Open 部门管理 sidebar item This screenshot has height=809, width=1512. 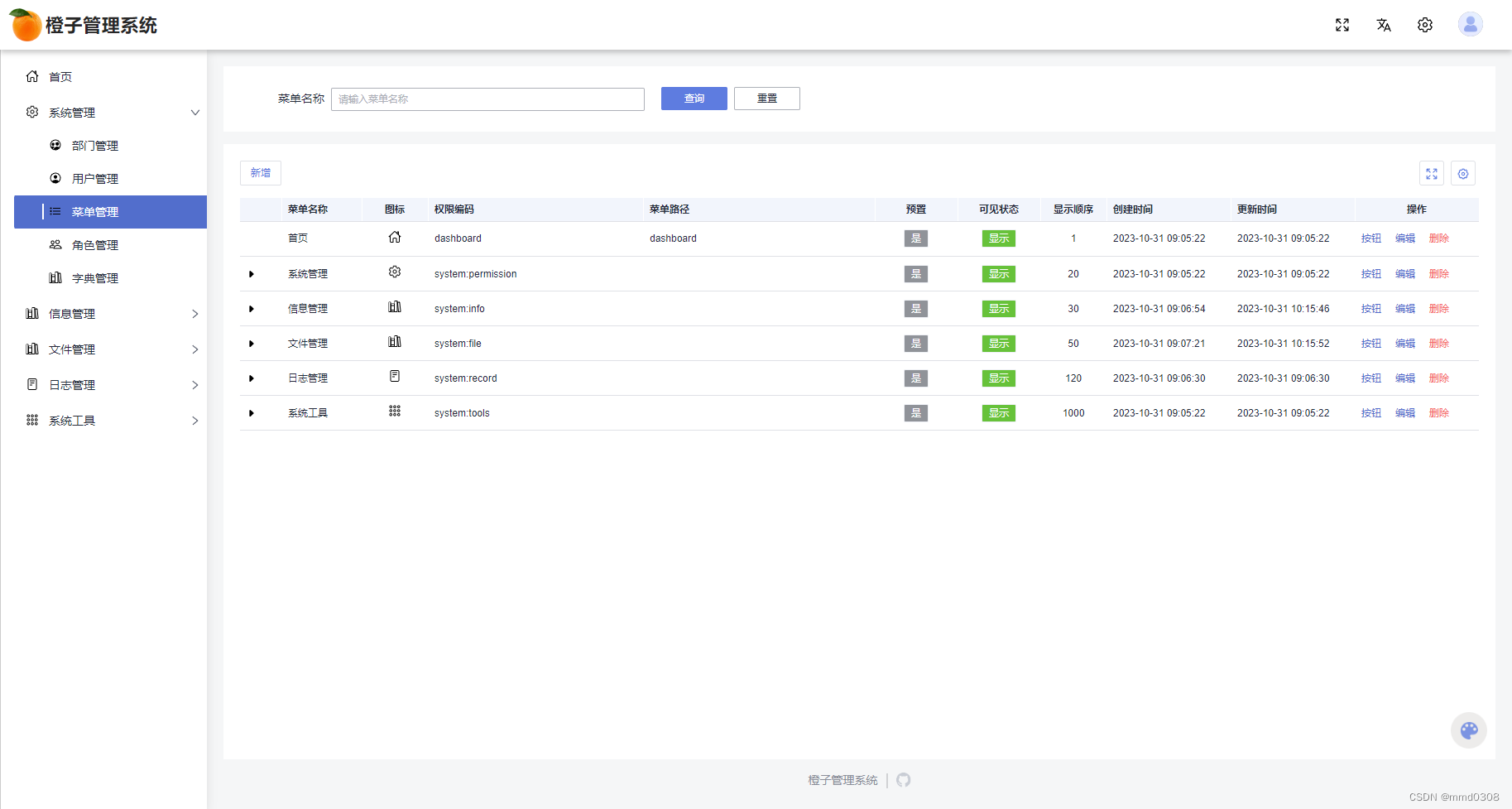pyautogui.click(x=110, y=146)
